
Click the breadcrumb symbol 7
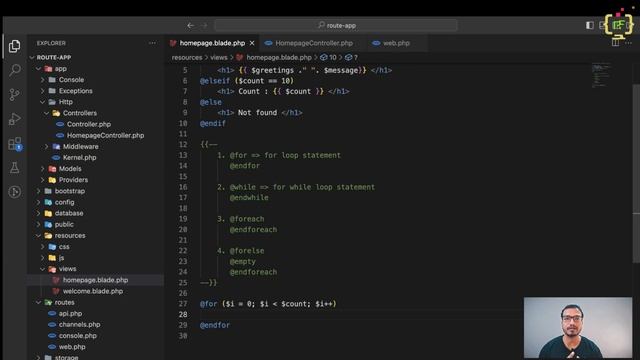click(x=351, y=58)
